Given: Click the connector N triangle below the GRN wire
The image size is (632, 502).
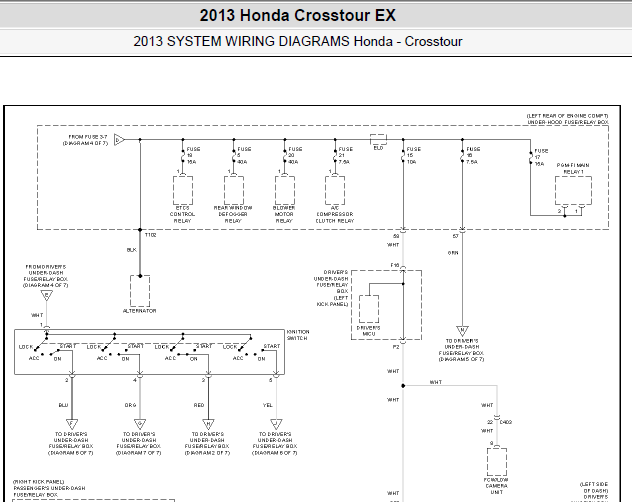Looking at the screenshot, I should [x=462, y=331].
